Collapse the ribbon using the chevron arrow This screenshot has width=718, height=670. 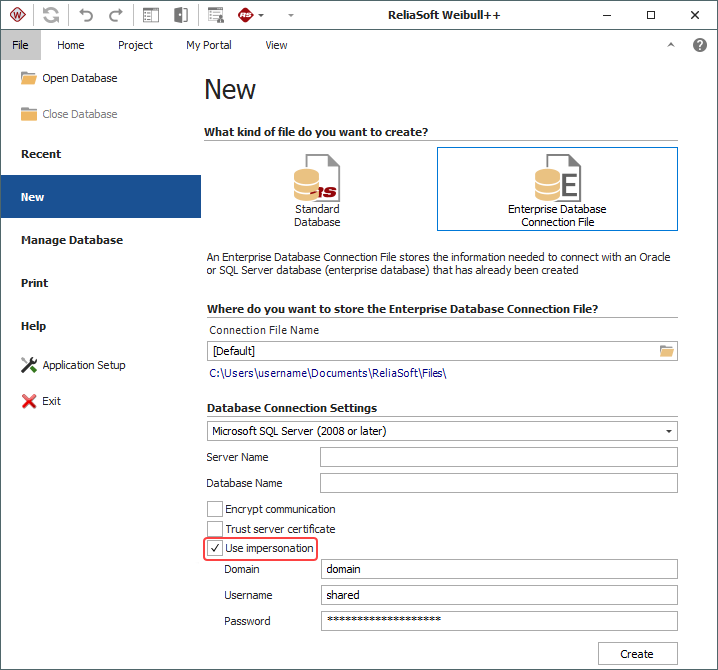(671, 45)
